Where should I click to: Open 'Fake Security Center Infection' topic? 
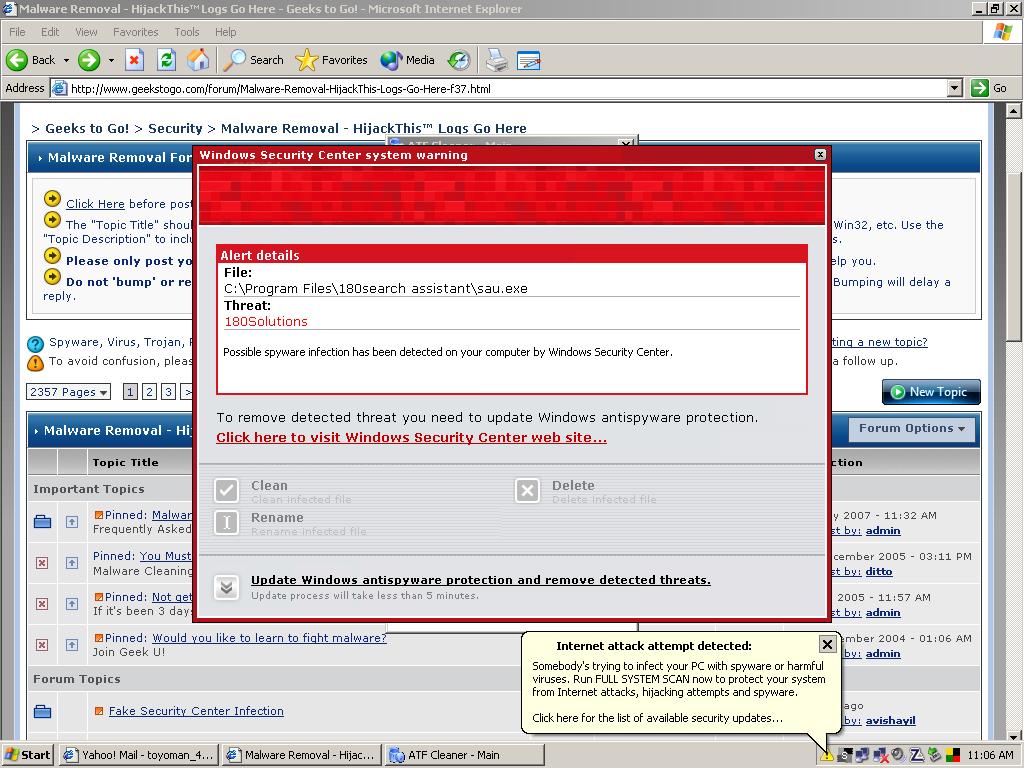[x=196, y=711]
